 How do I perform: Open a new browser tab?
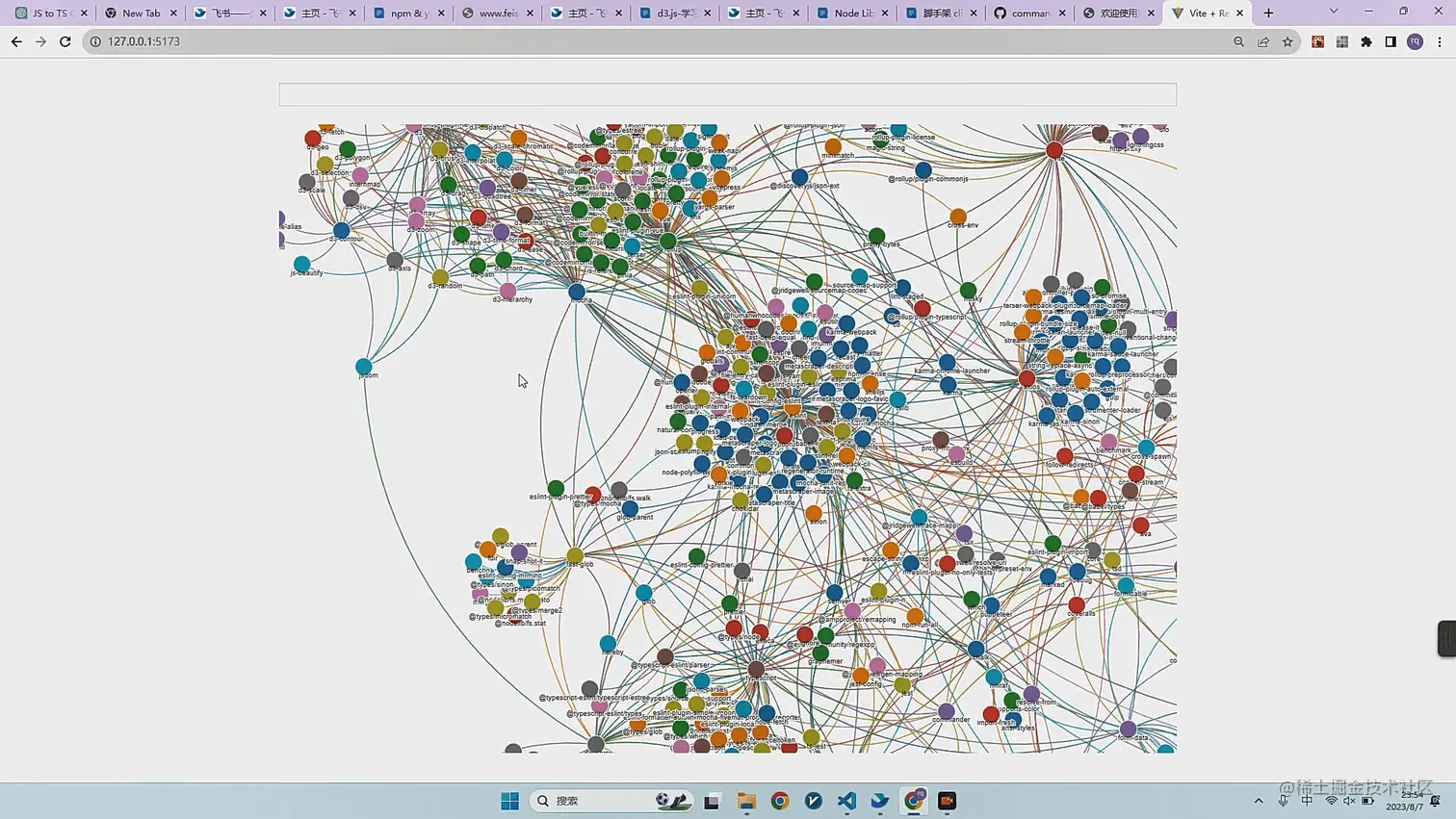(x=1268, y=13)
